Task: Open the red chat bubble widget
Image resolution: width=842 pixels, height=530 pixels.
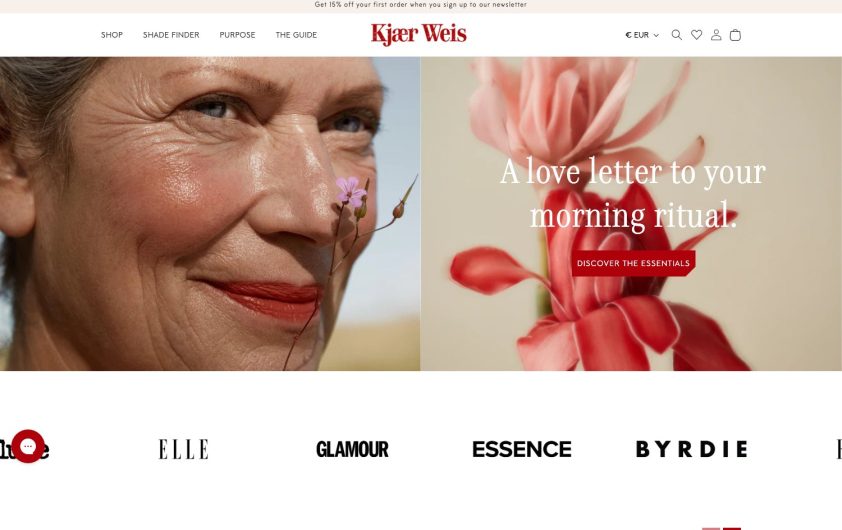Action: 28,446
